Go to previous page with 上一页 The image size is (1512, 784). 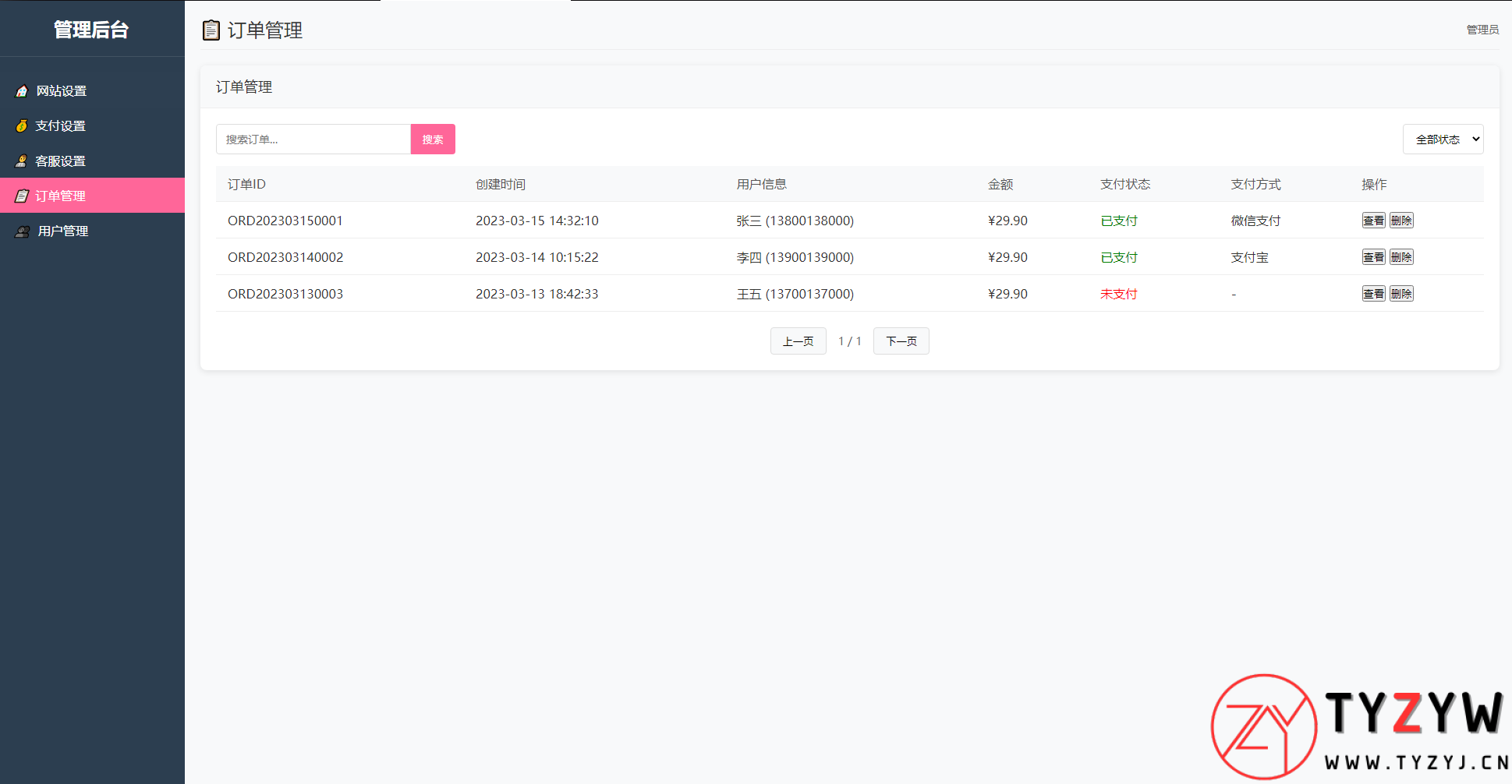click(x=798, y=341)
